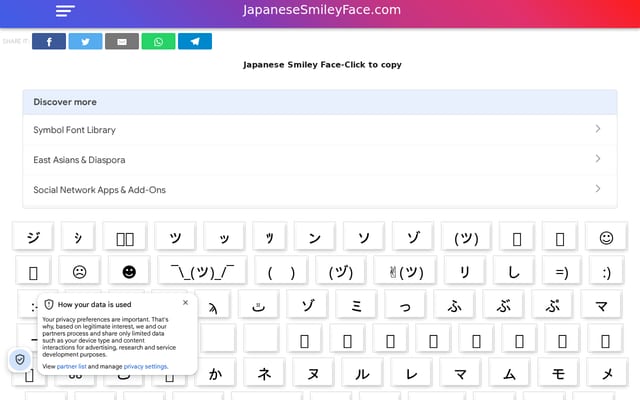Share the page via email

tap(122, 41)
